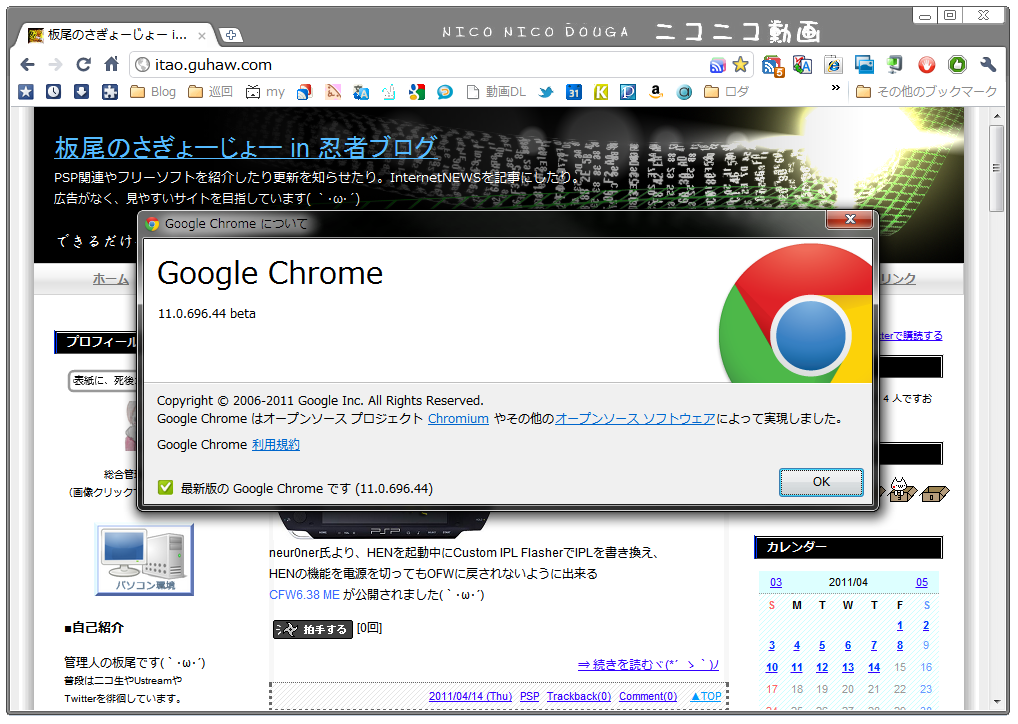Open the extensions puzzle shortcut in bookmarks bar
1018x724 pixels.
click(110, 92)
